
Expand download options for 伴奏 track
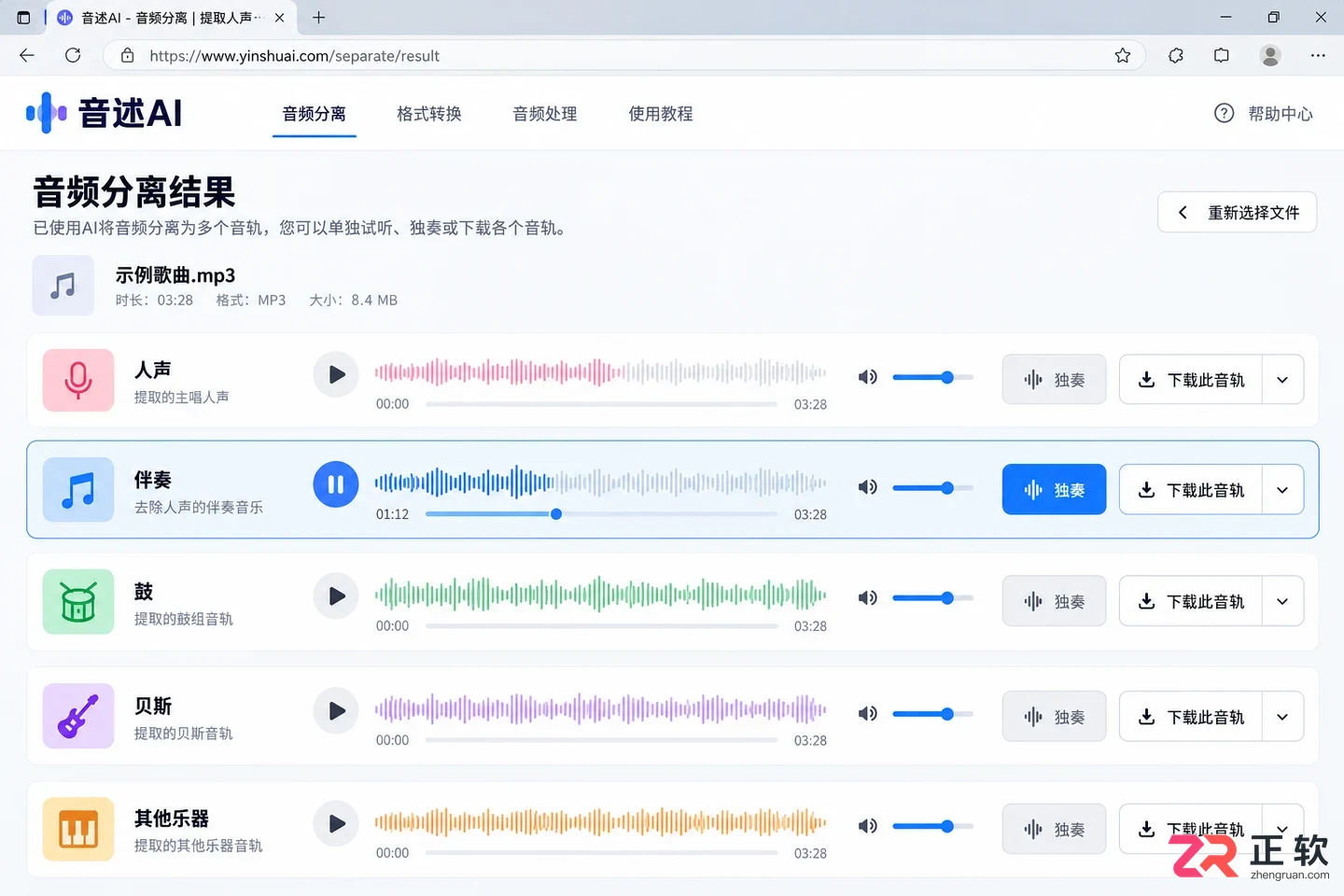click(x=1282, y=490)
